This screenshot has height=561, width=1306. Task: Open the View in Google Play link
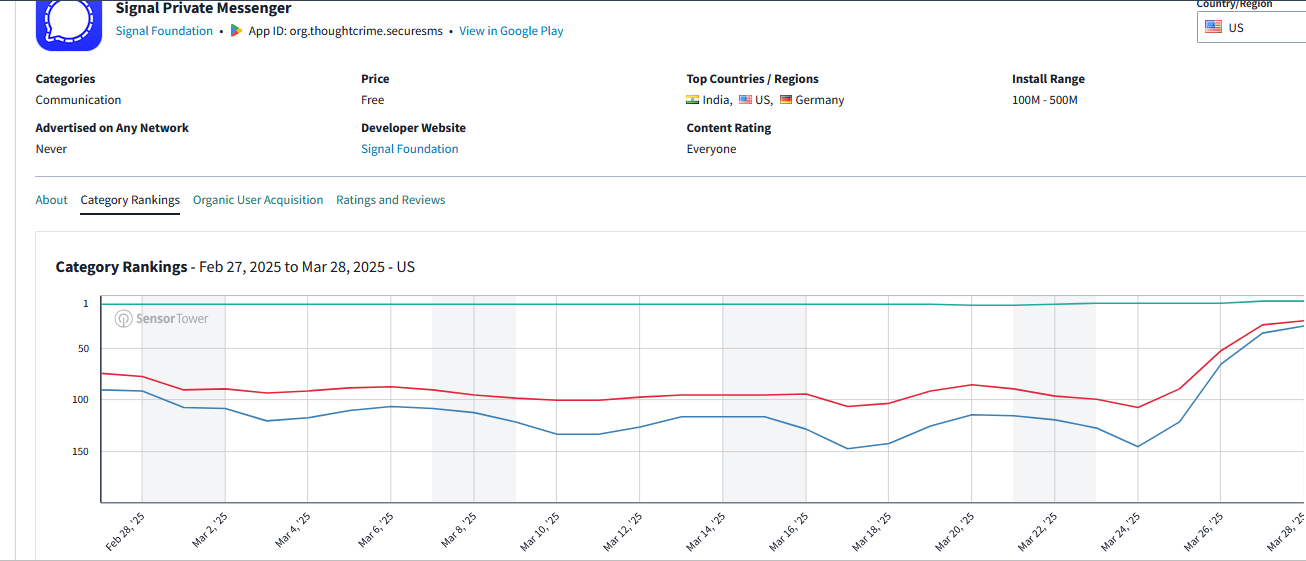(511, 31)
